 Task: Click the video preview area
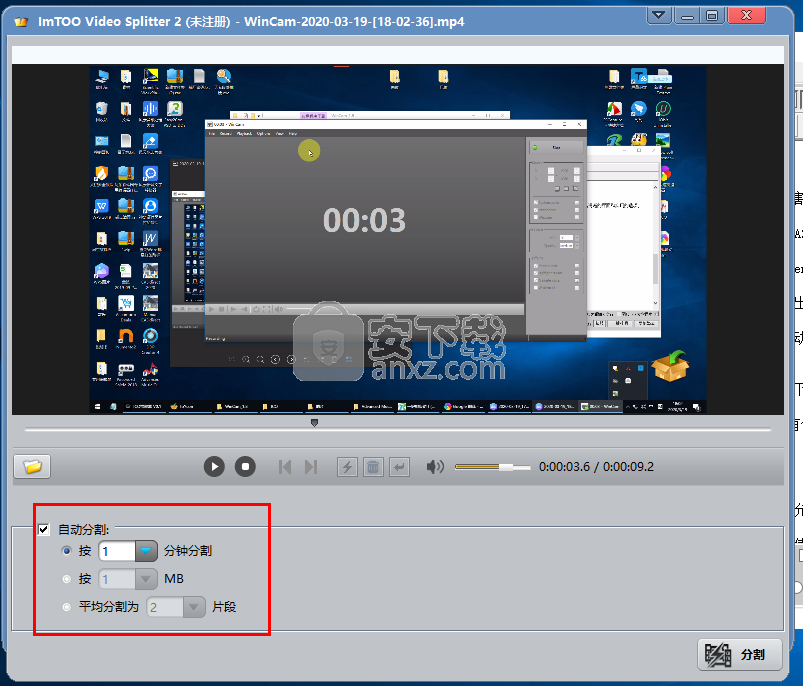pyautogui.click(x=398, y=239)
